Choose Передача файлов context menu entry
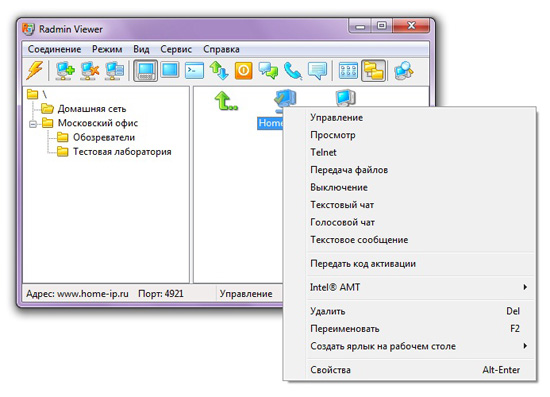Screen dimensions: 550x397 point(410,170)
